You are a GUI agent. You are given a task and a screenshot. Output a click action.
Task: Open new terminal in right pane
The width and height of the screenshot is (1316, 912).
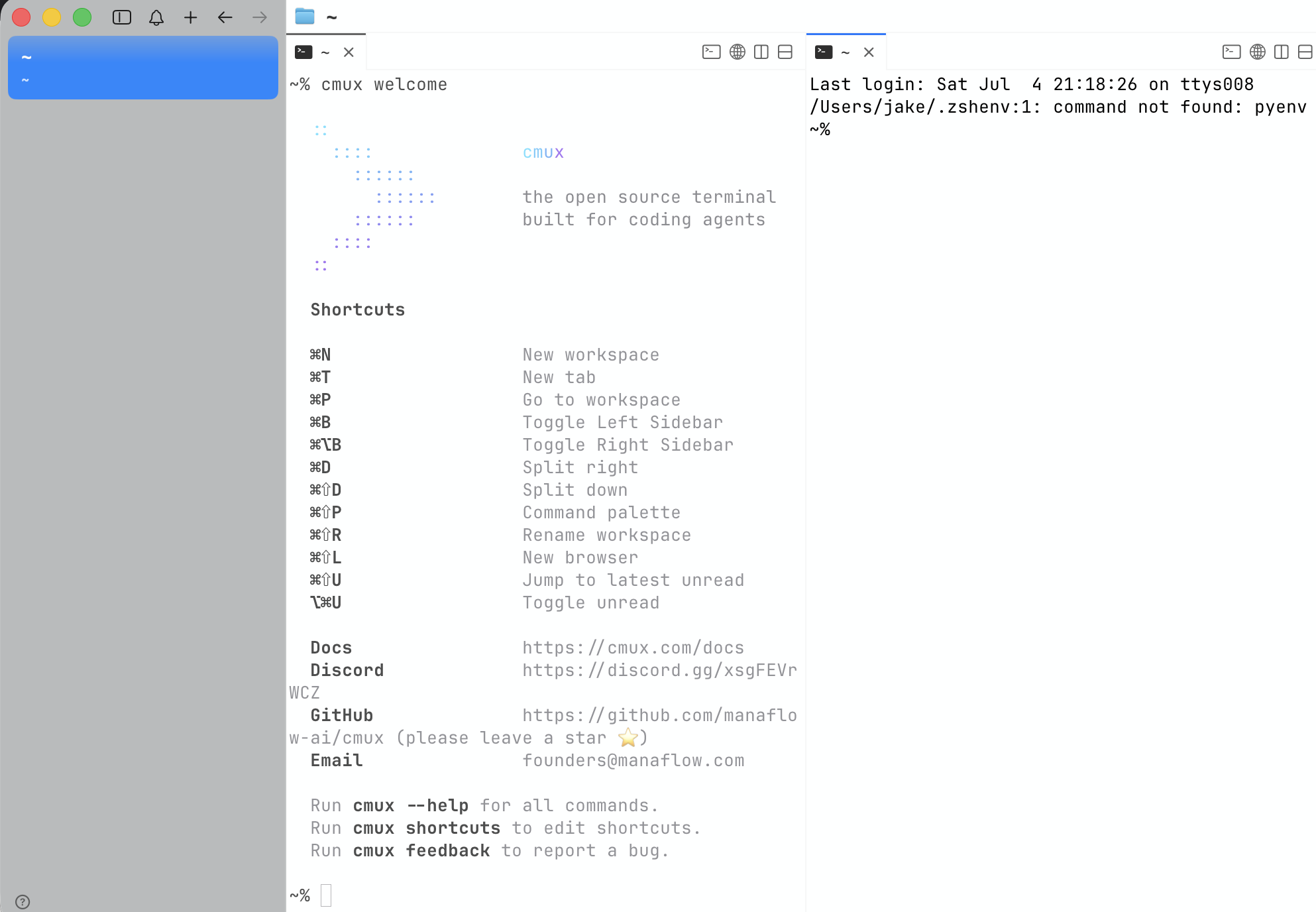(1231, 52)
